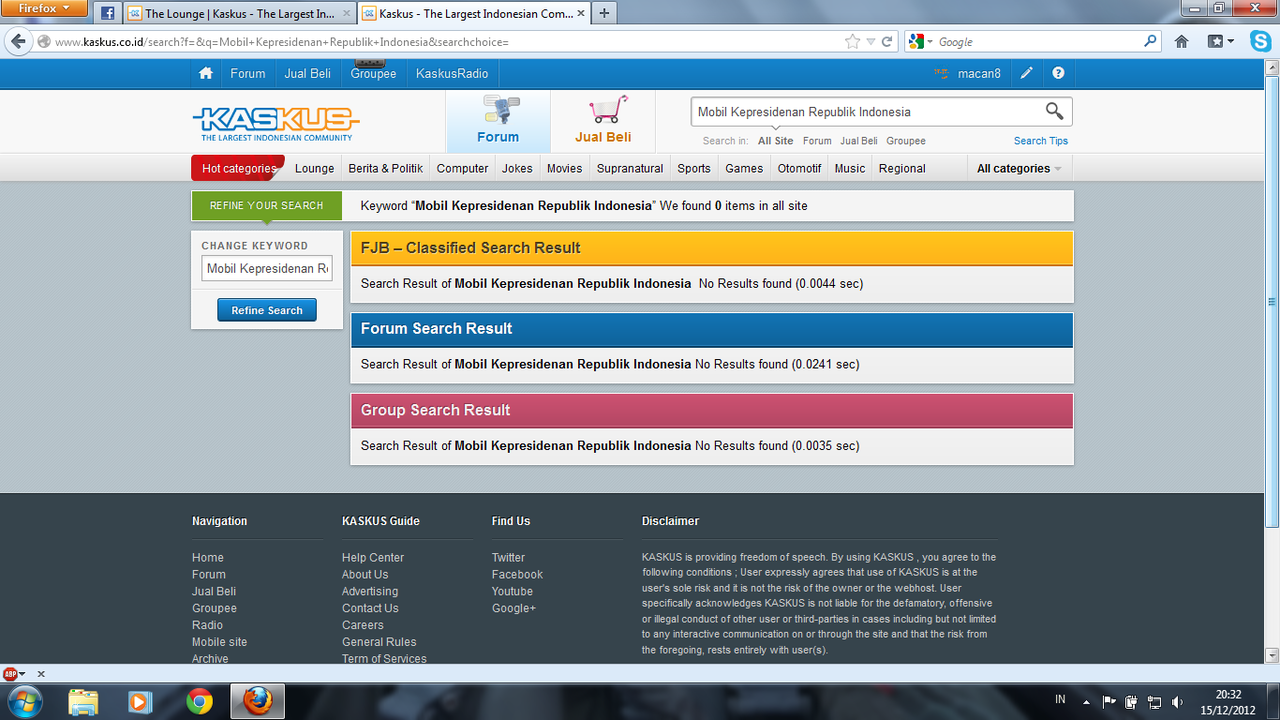Open the Twitter footer link

(508, 557)
